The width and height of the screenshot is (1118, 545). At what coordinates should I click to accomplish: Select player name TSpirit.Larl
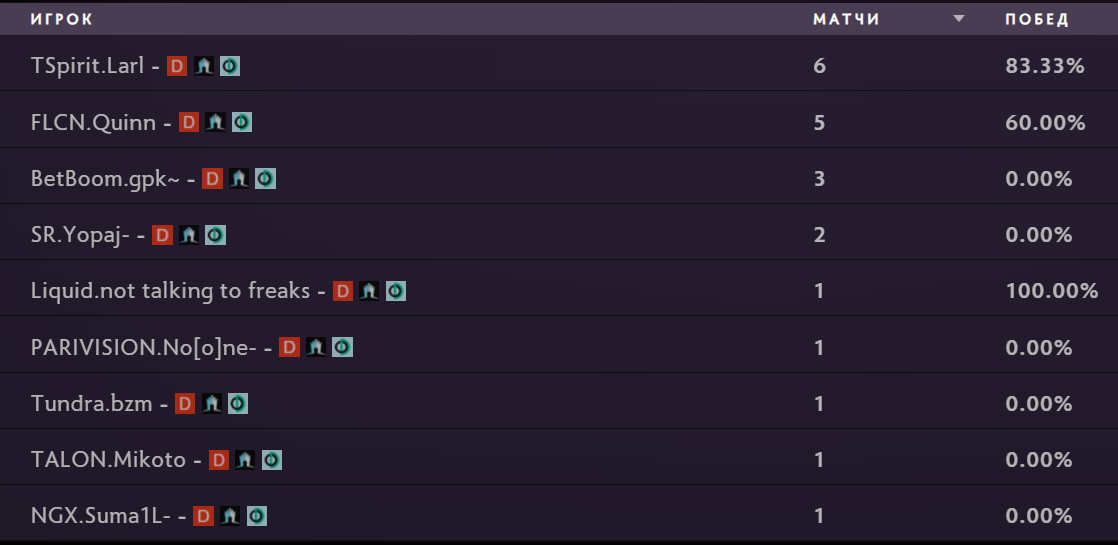pos(89,66)
